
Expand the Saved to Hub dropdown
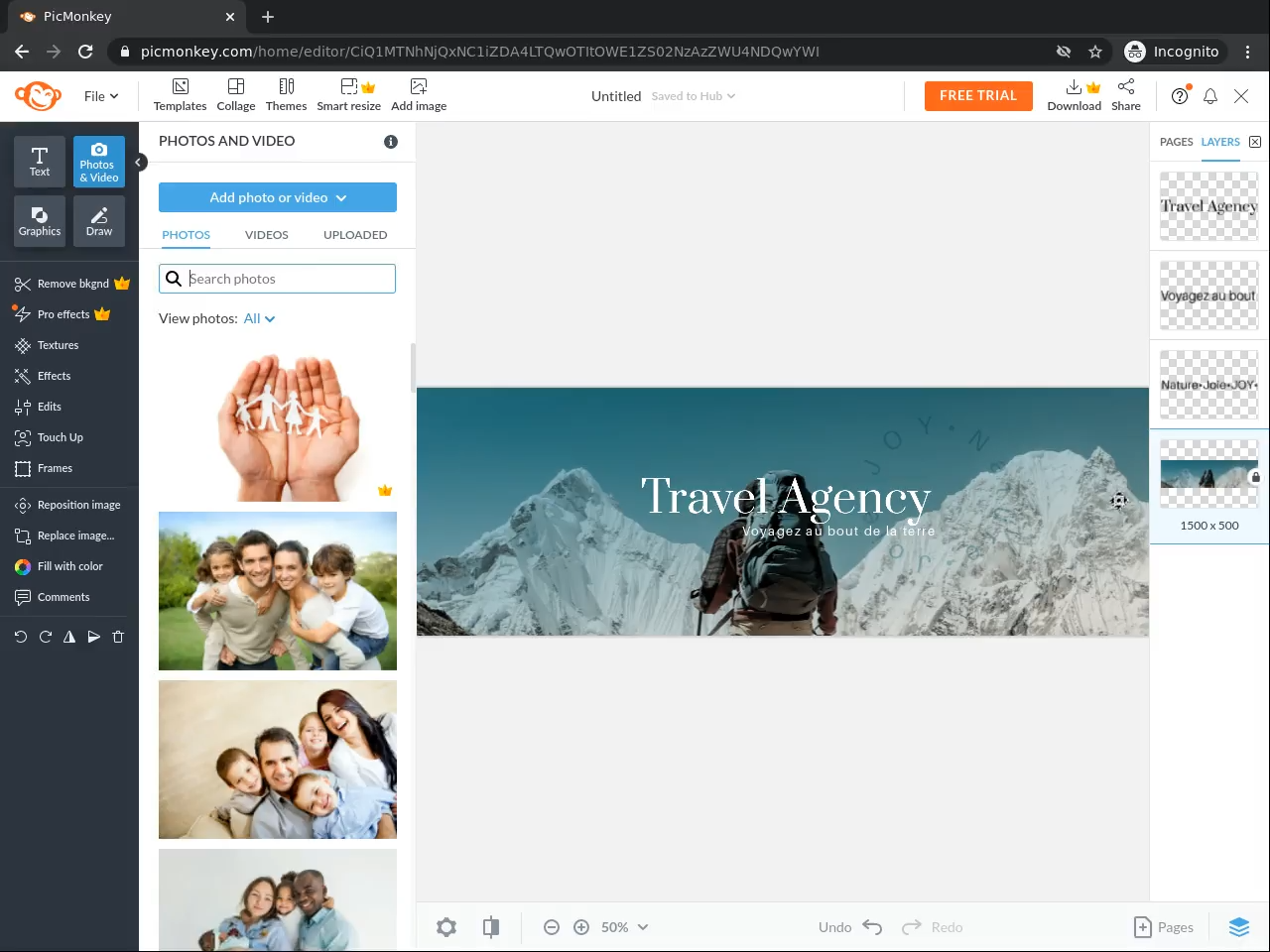694,96
